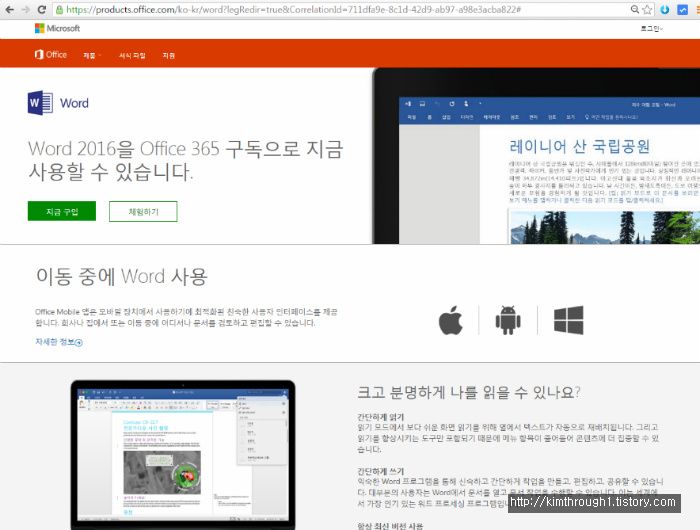This screenshot has height=530, width=700.
Task: Click the green 지금 구입 button
Action: pyautogui.click(x=62, y=211)
